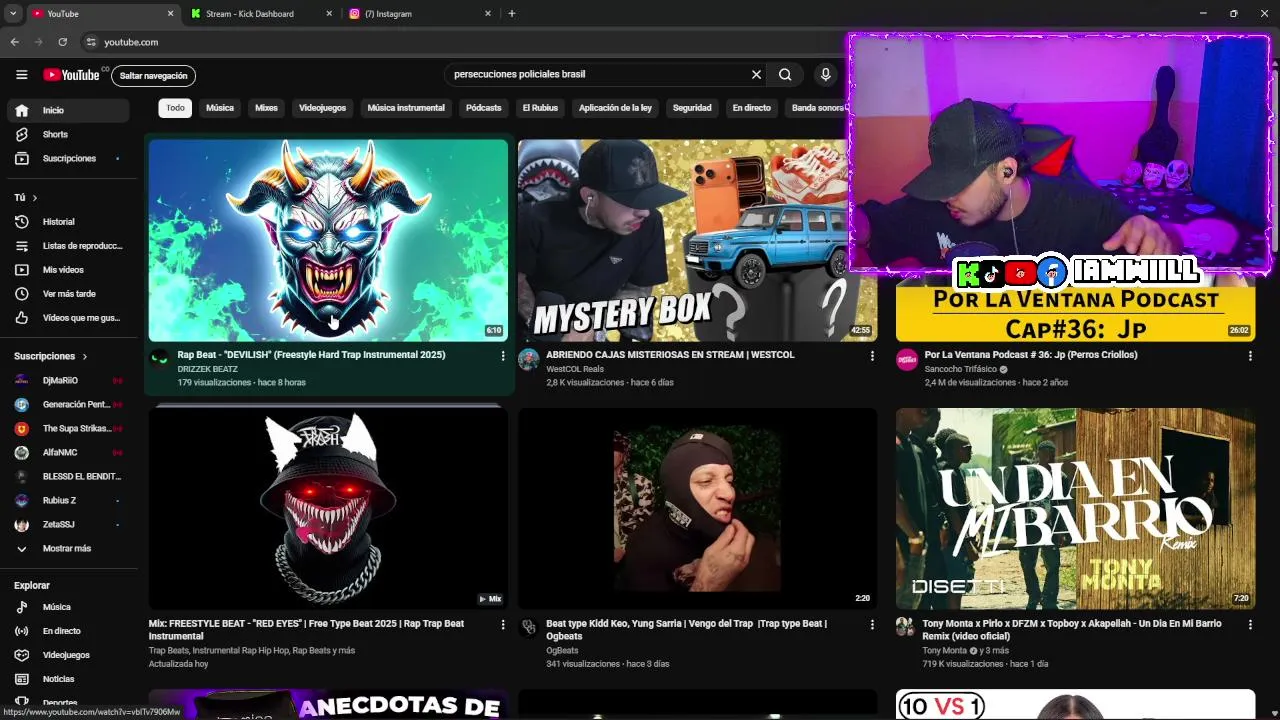This screenshot has width=1280, height=720.
Task: Open the browser tab search dropdown
Action: [13, 14]
